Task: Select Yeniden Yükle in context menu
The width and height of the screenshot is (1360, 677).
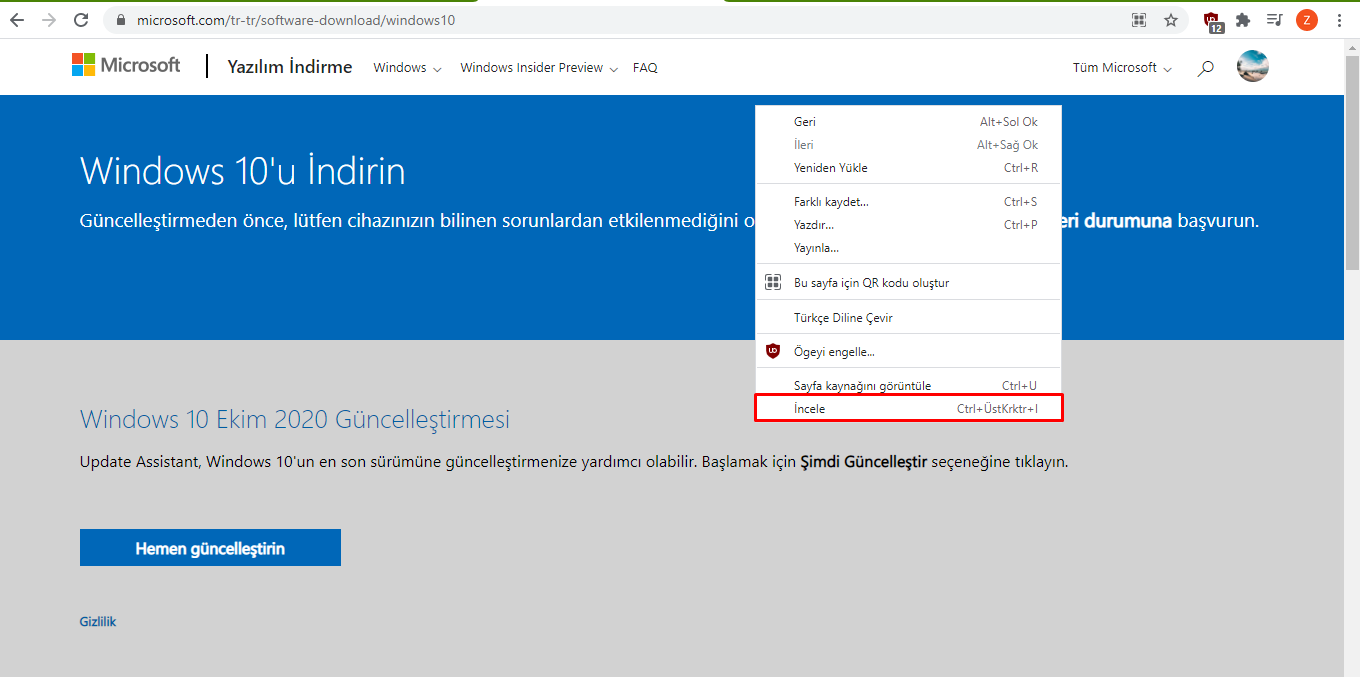Action: (x=908, y=168)
